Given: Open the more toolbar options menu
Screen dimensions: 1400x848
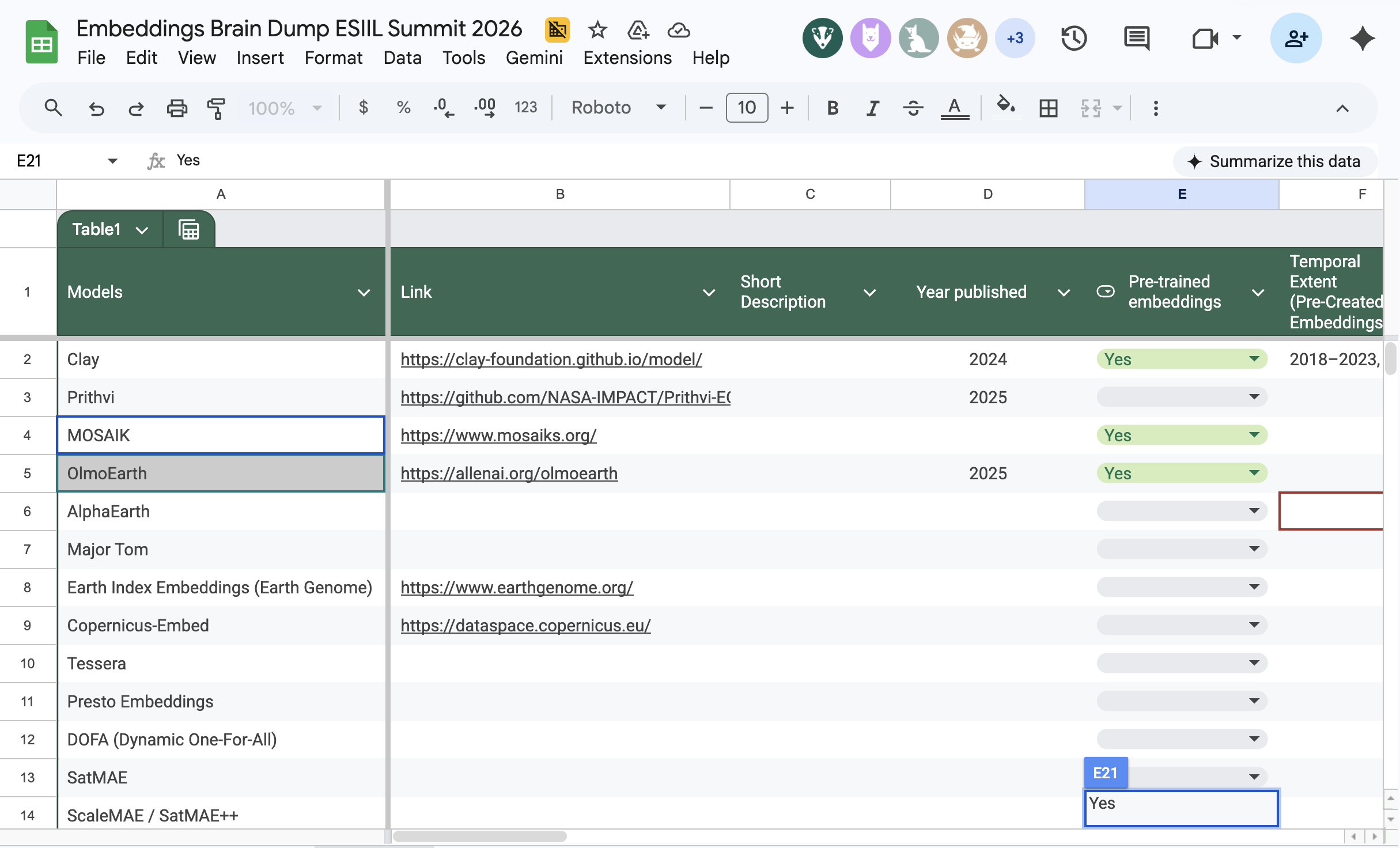Looking at the screenshot, I should [x=1156, y=108].
